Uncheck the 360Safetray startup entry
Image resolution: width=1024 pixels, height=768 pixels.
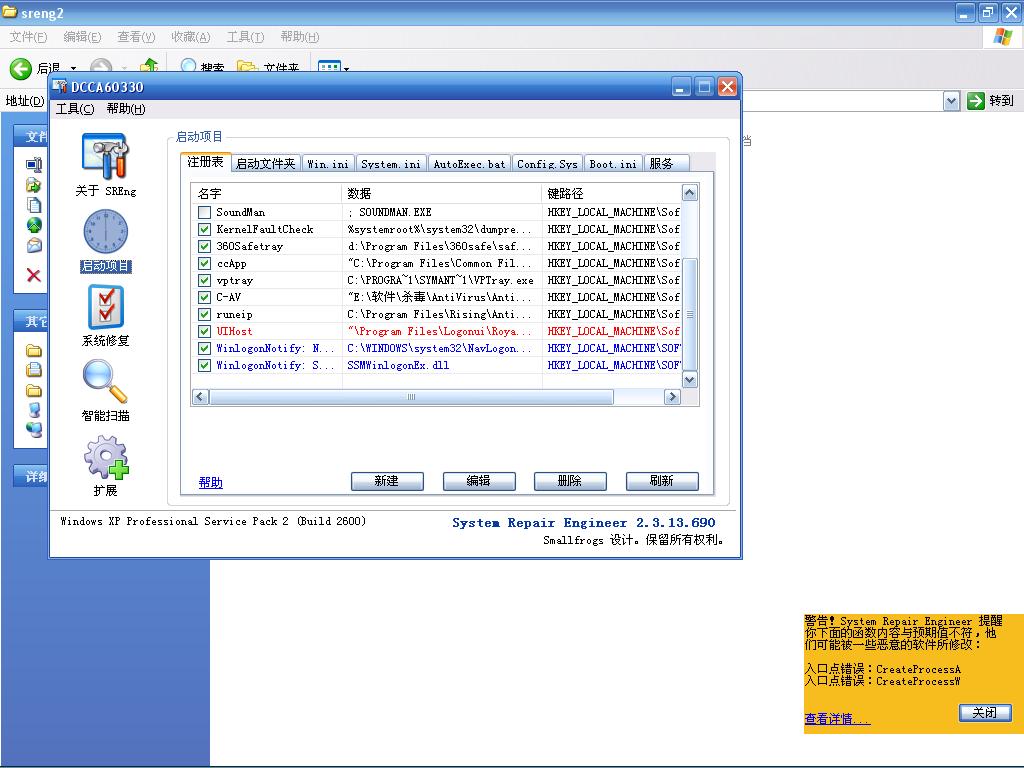(x=204, y=247)
